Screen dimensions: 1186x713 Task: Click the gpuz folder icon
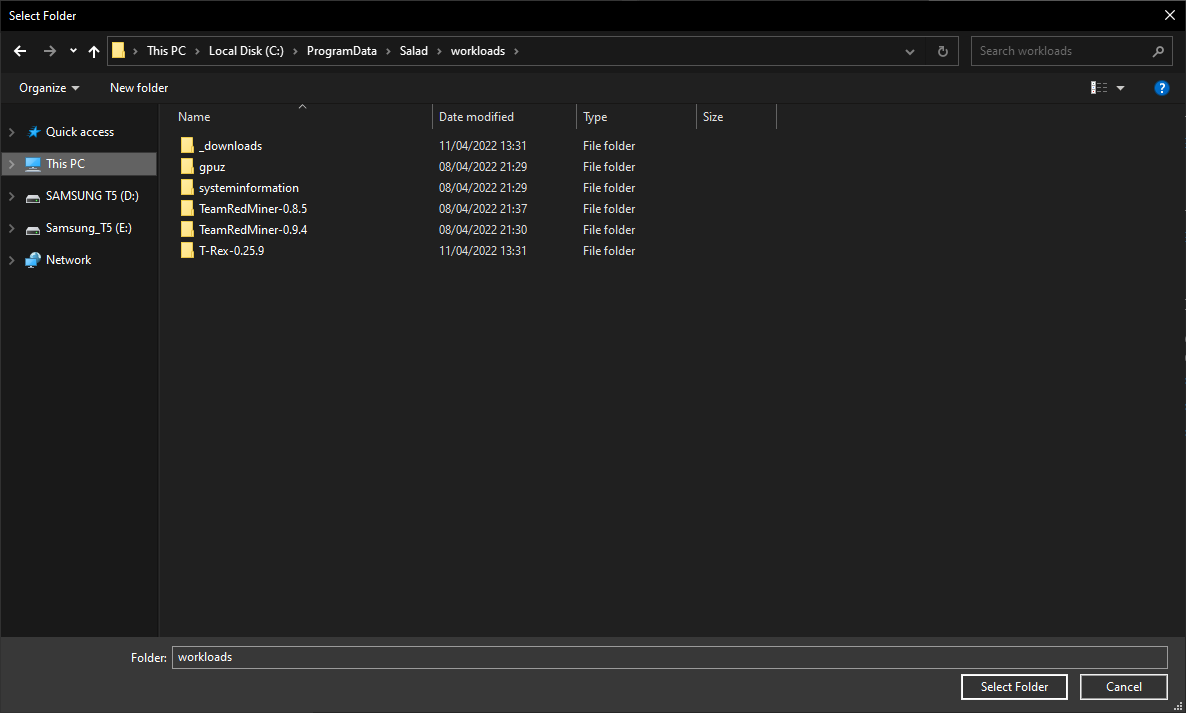(x=187, y=166)
